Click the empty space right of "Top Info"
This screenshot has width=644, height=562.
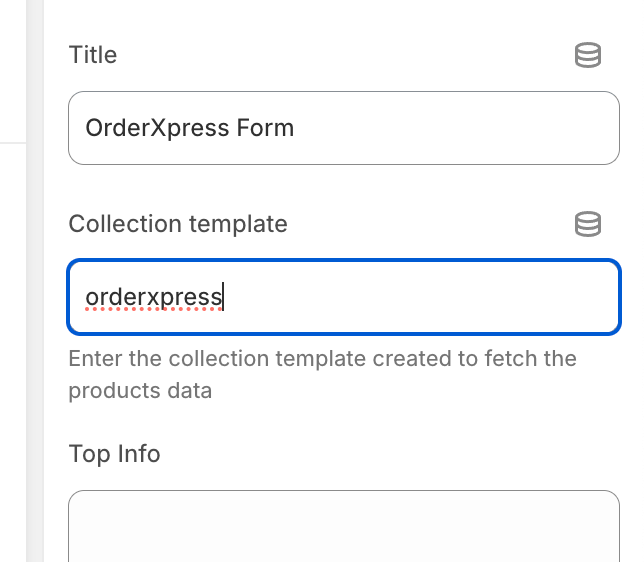click(400, 454)
